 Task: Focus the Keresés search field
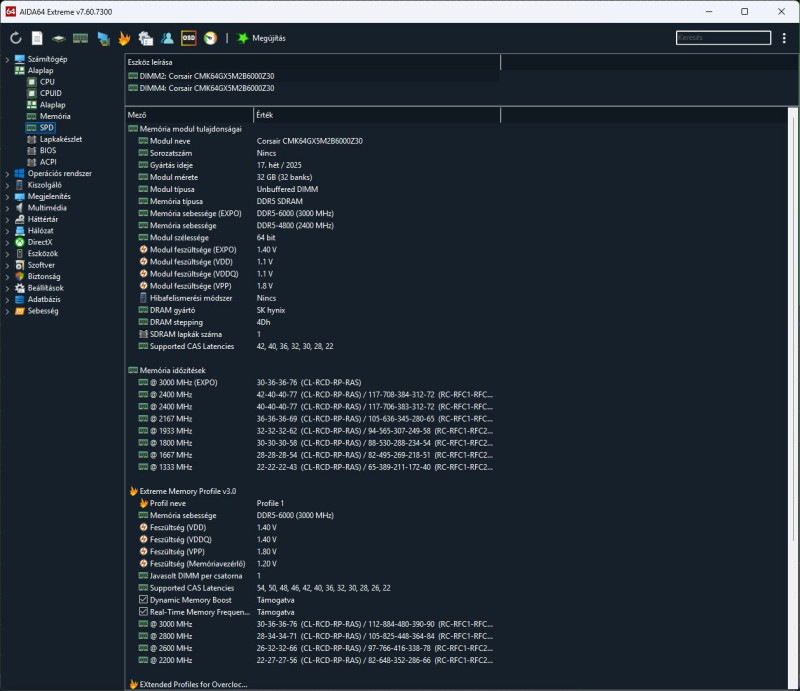point(723,38)
